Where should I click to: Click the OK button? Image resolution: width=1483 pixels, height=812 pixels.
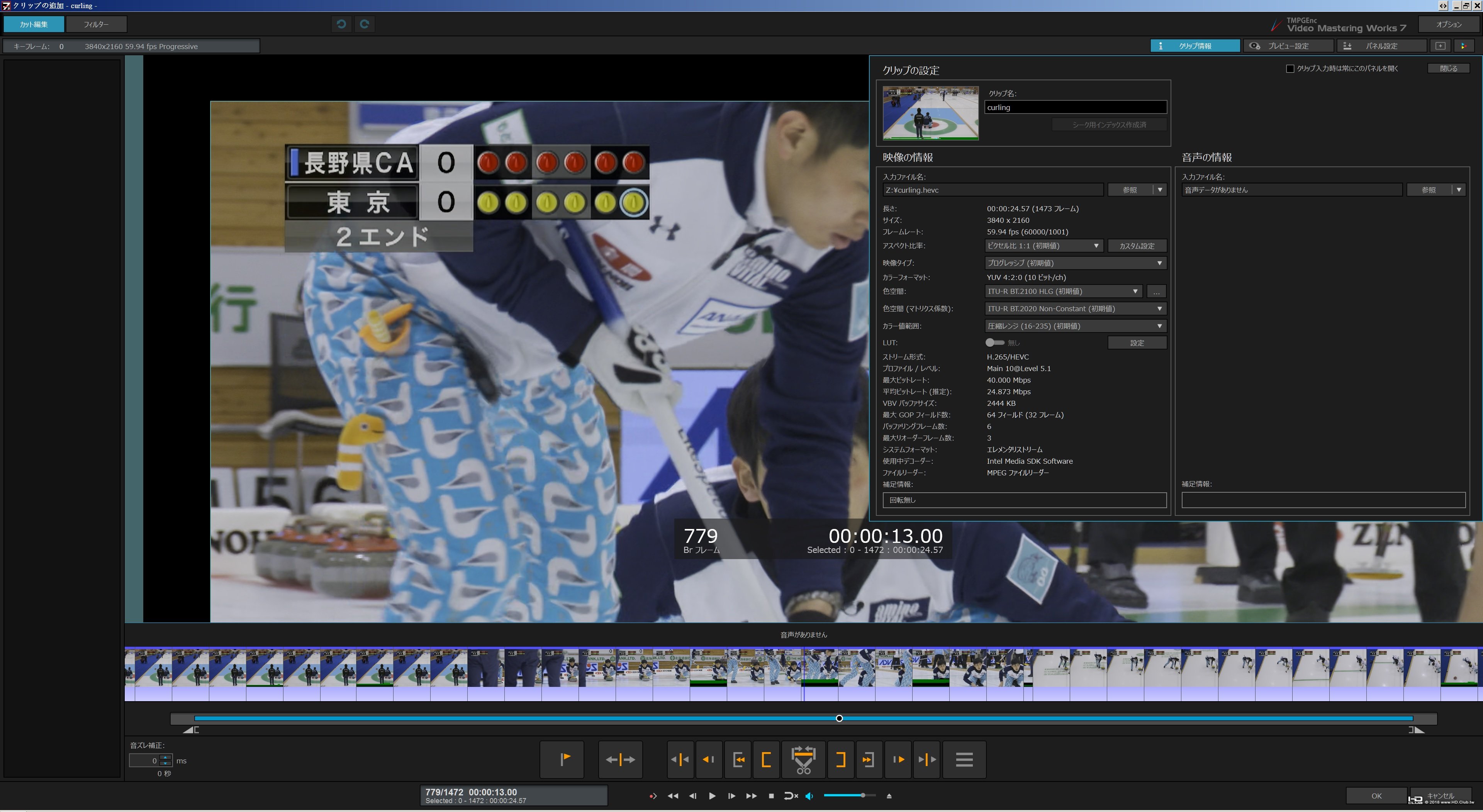[1376, 796]
